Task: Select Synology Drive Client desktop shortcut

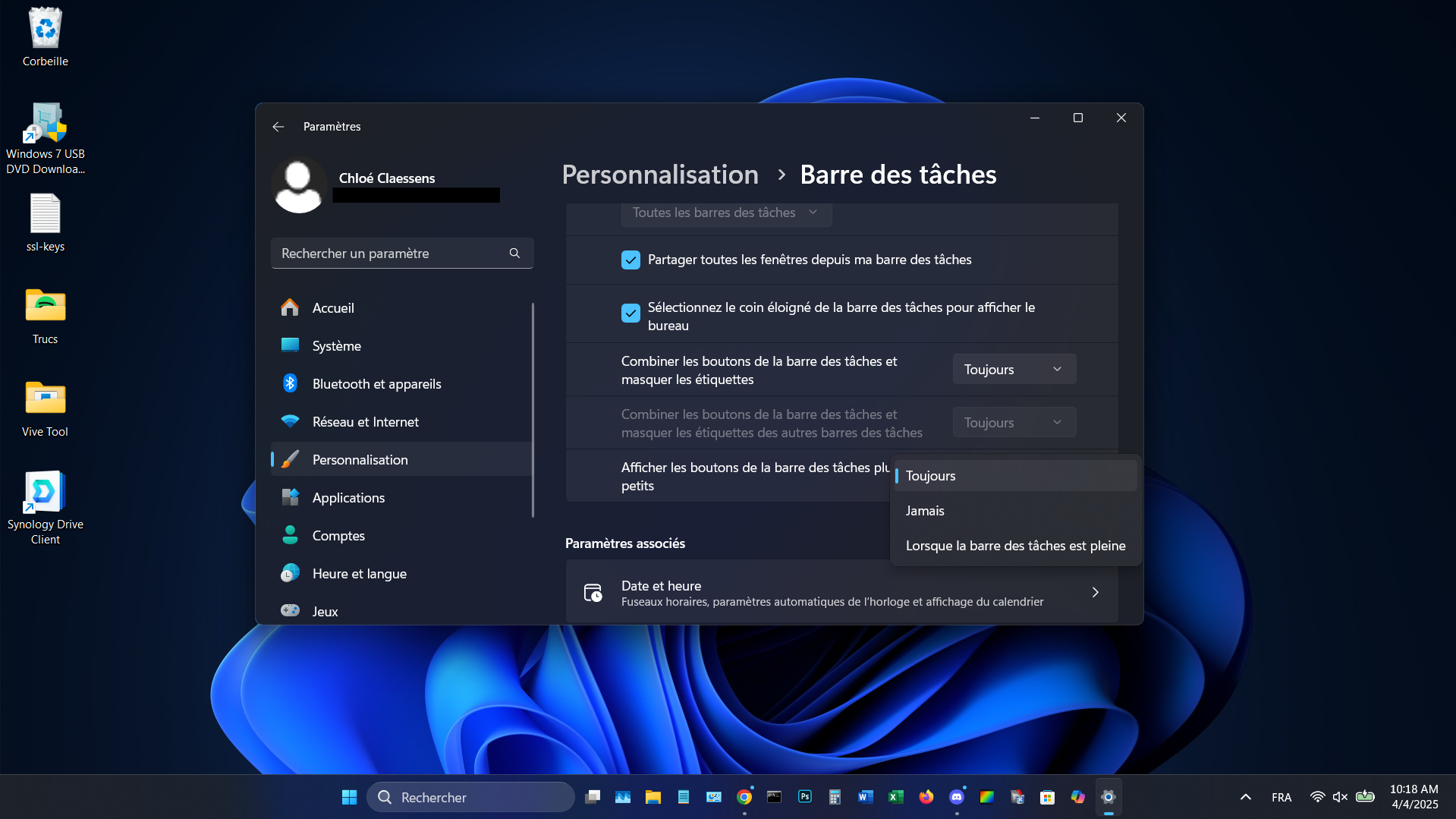Action: 46,508
